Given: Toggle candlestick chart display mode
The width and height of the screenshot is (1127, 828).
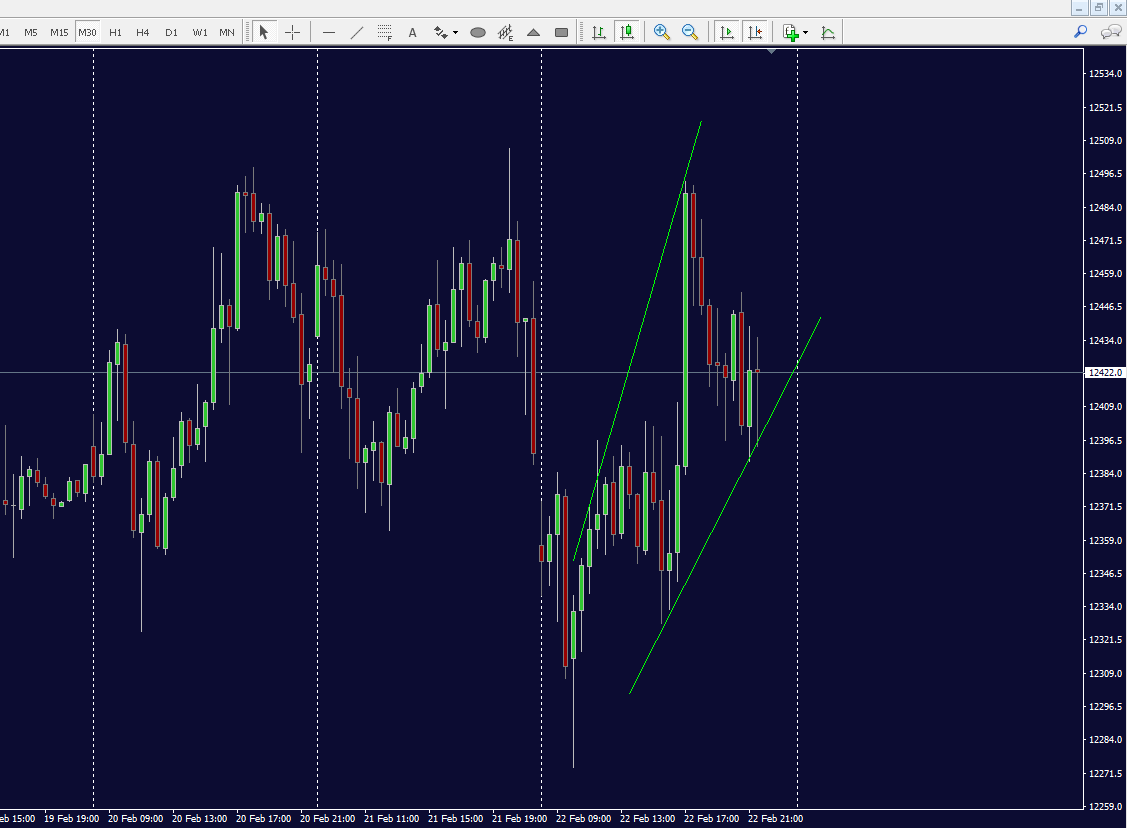Looking at the screenshot, I should coord(627,32).
